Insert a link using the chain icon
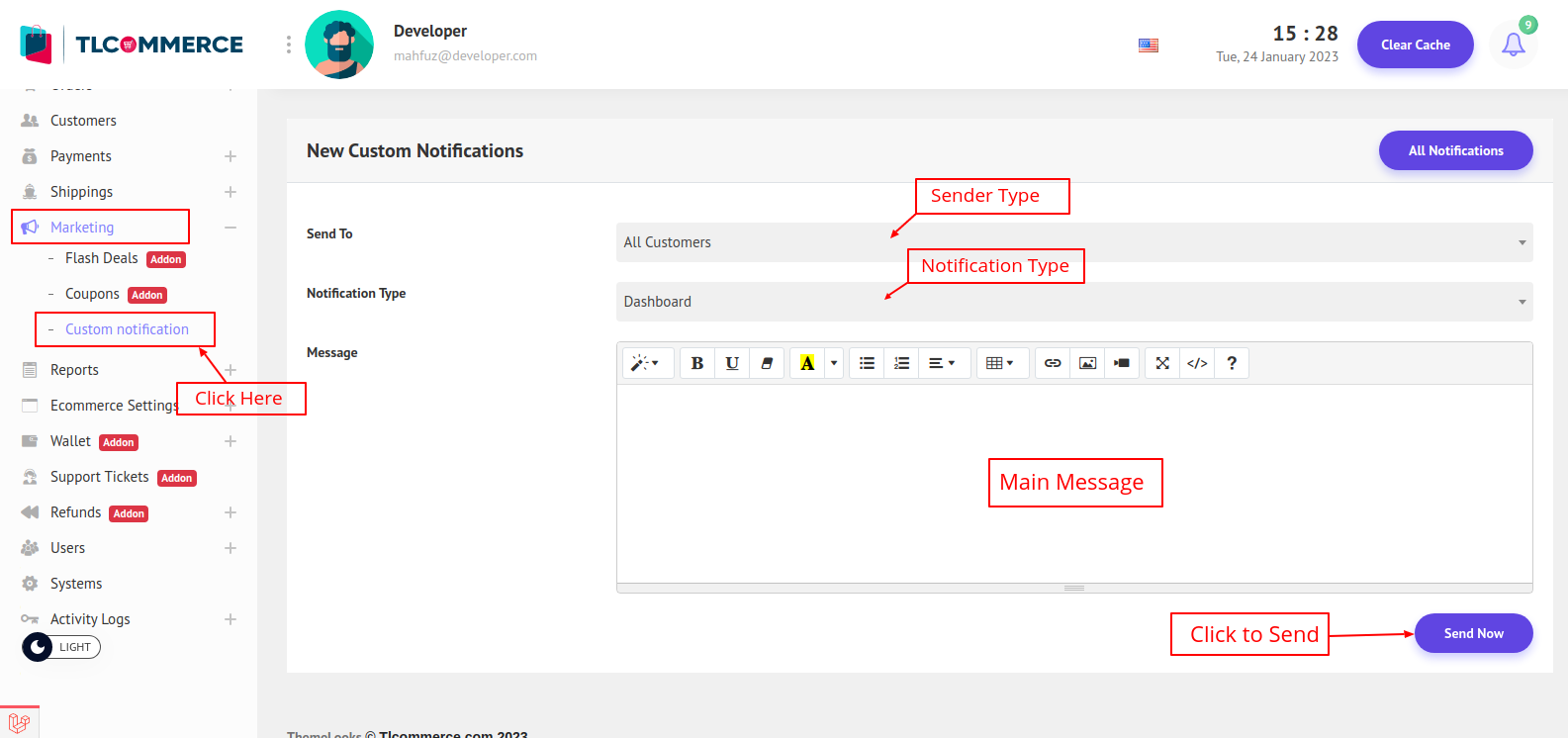The image size is (1568, 738). tap(1053, 363)
